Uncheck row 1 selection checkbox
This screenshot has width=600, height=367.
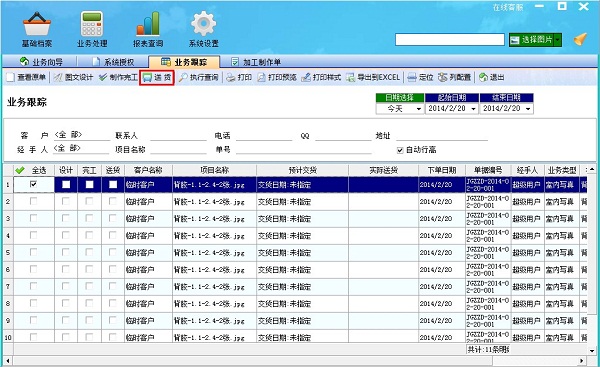pos(33,184)
